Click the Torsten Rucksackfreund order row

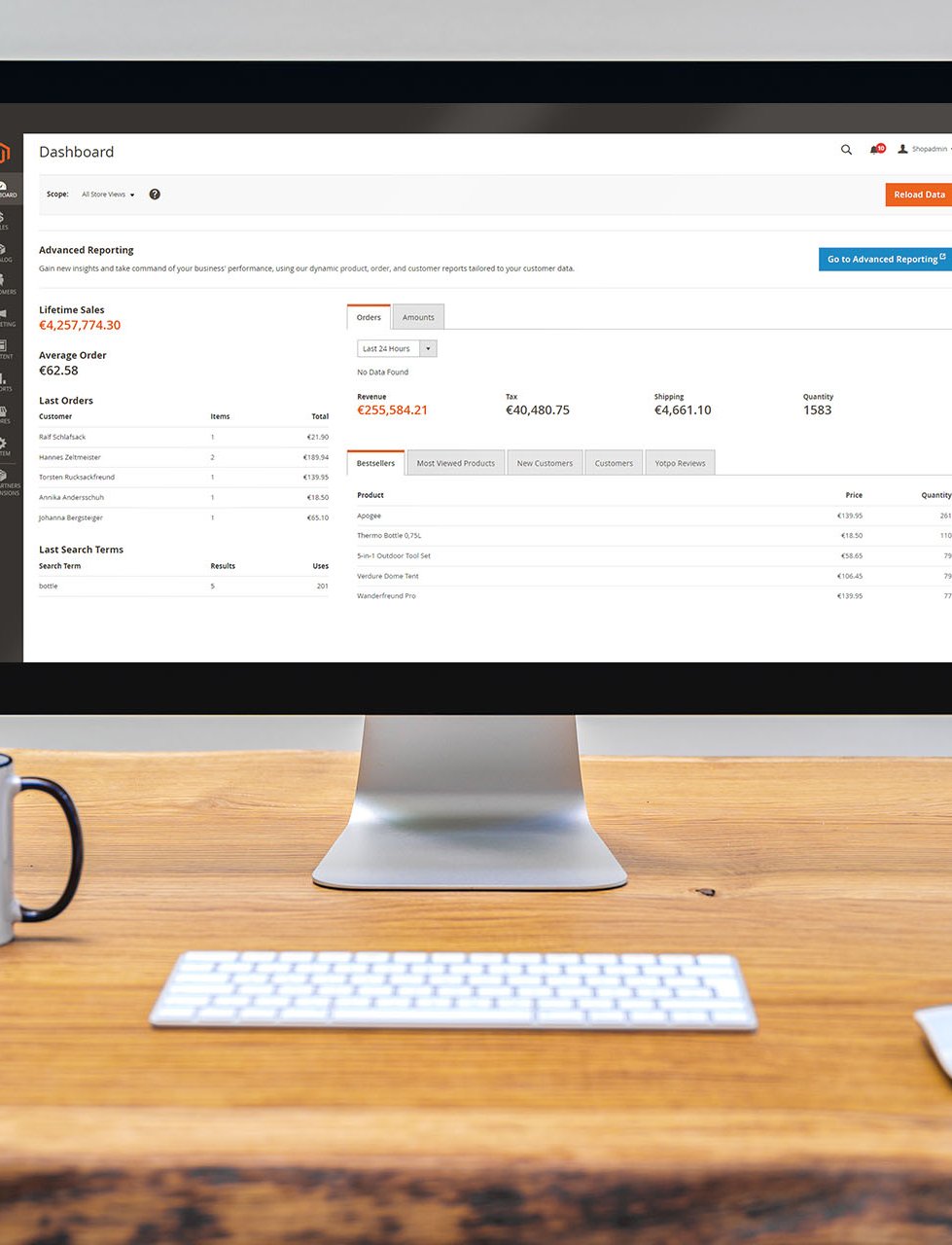pyautogui.click(x=184, y=477)
